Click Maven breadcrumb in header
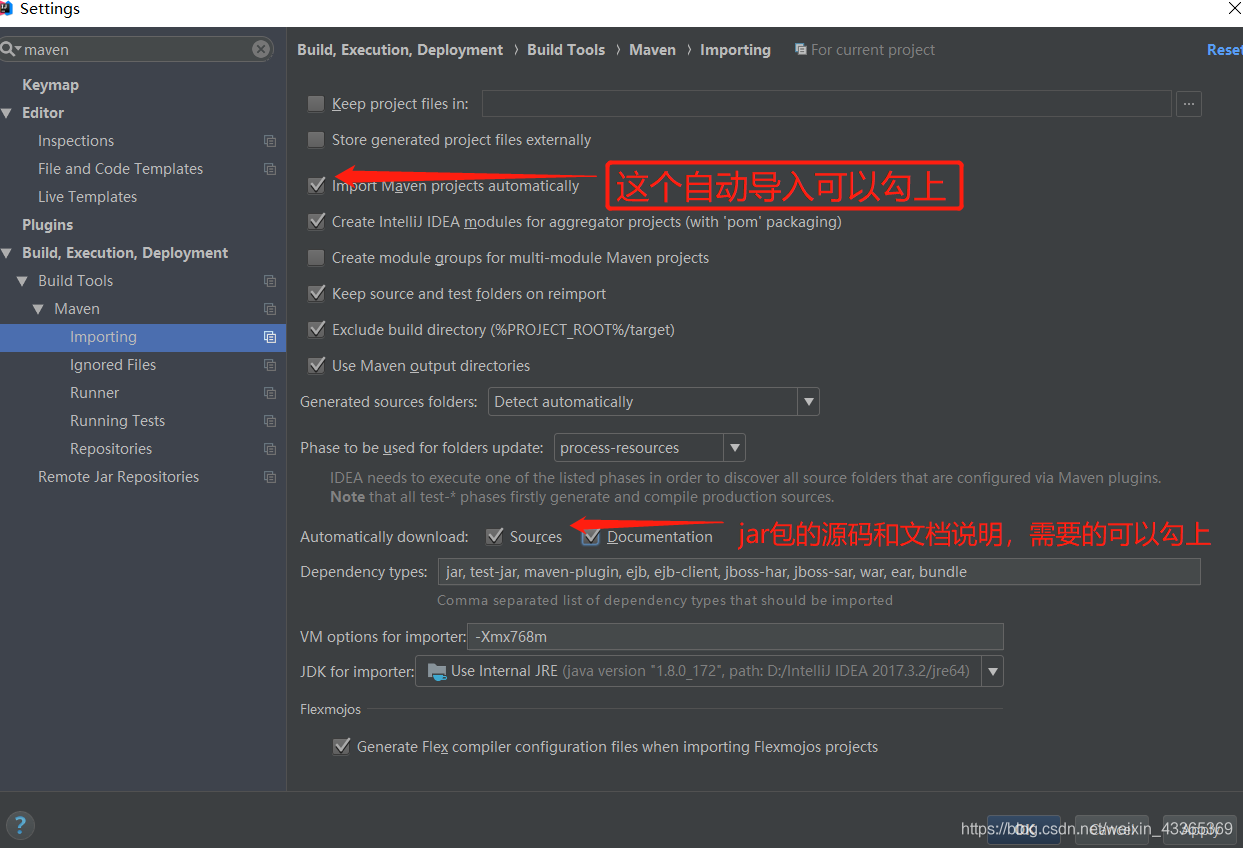 pos(652,50)
